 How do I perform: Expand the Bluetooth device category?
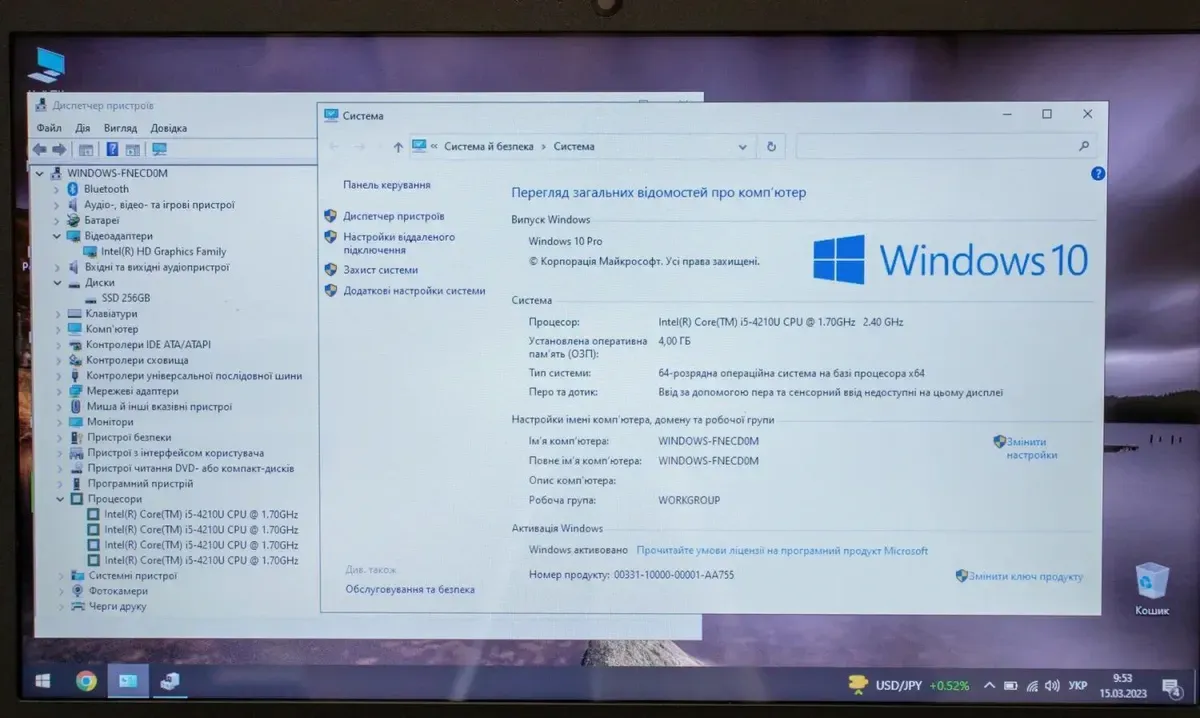pos(57,189)
